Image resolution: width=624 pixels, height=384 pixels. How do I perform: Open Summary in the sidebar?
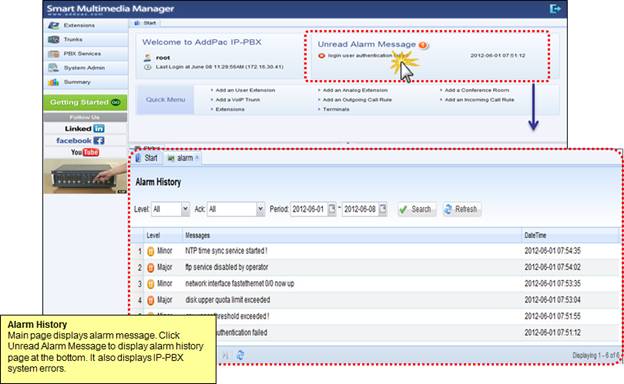coord(86,82)
